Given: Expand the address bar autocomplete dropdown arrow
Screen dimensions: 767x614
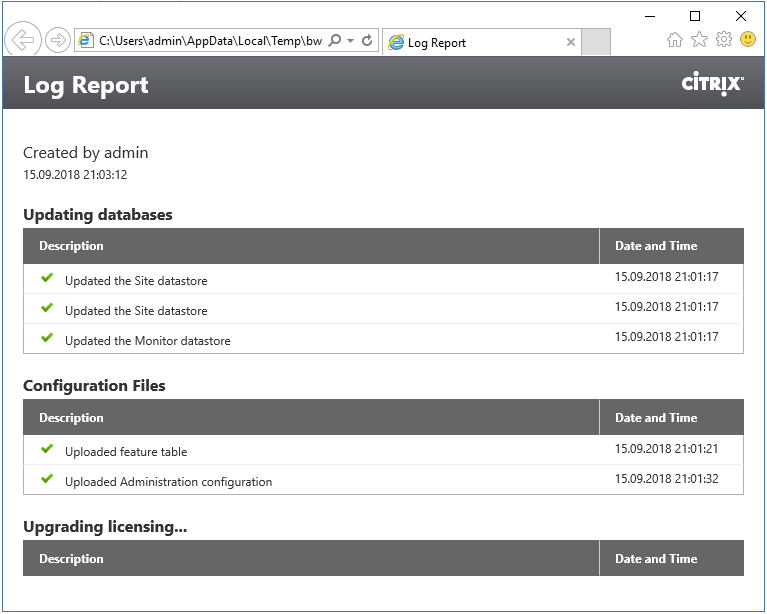Looking at the screenshot, I should point(351,41).
